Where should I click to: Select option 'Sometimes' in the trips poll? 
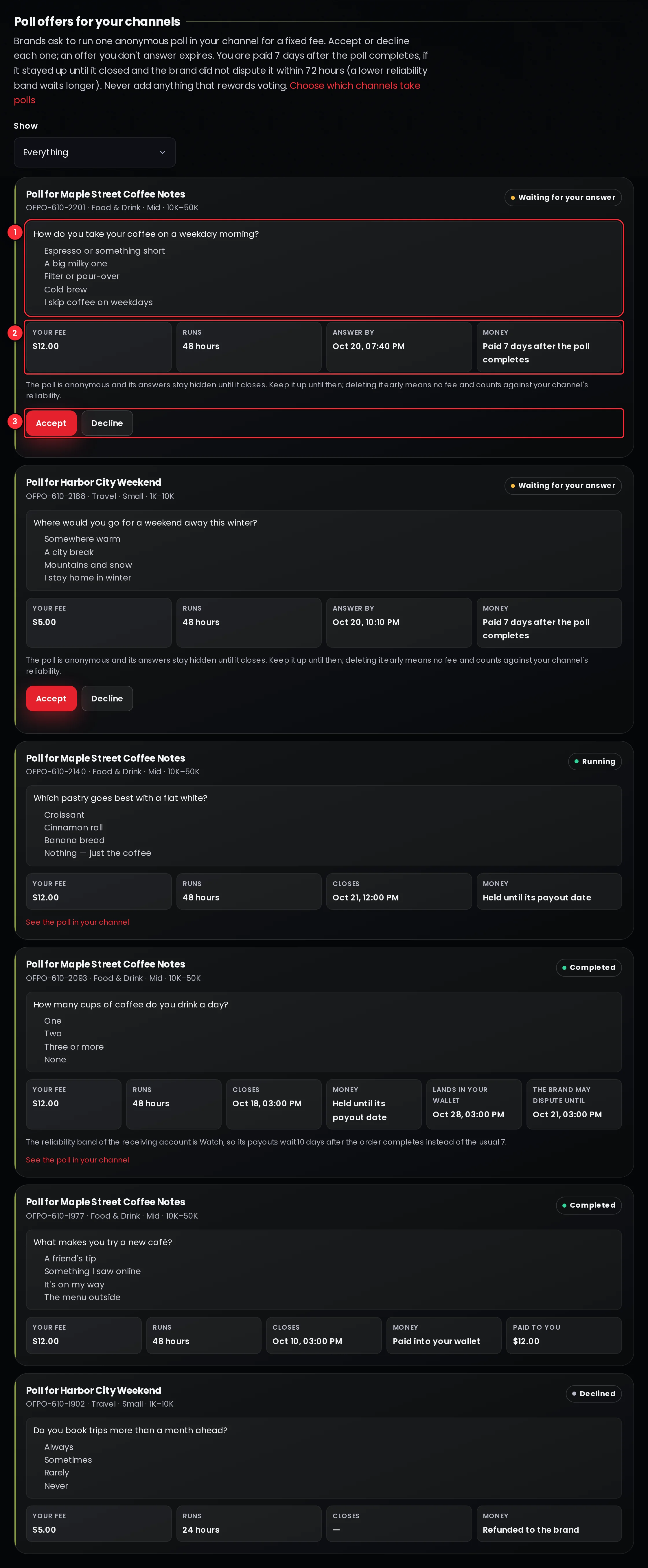(x=68, y=1460)
